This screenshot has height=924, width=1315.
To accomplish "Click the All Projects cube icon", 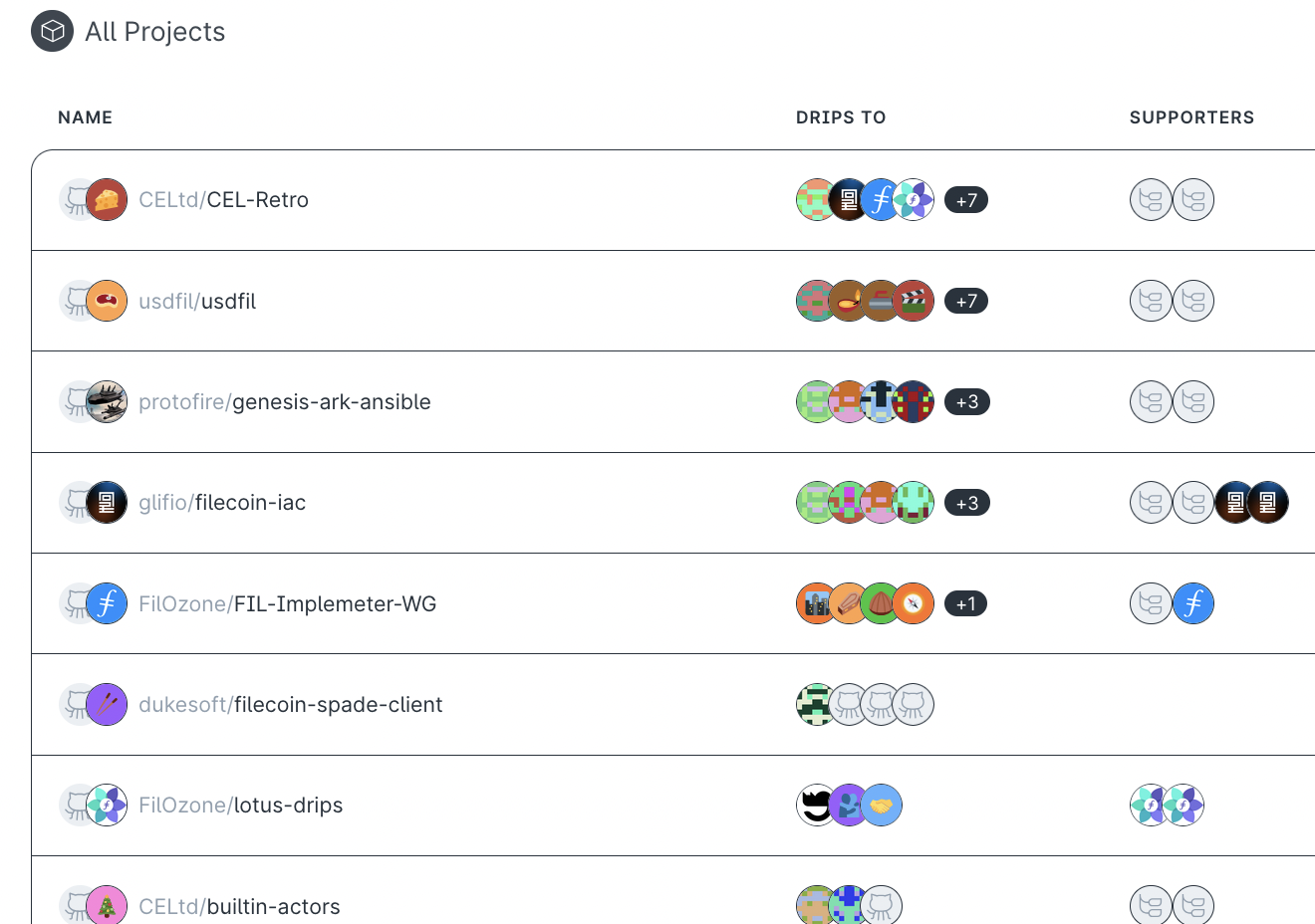I will tap(52, 31).
